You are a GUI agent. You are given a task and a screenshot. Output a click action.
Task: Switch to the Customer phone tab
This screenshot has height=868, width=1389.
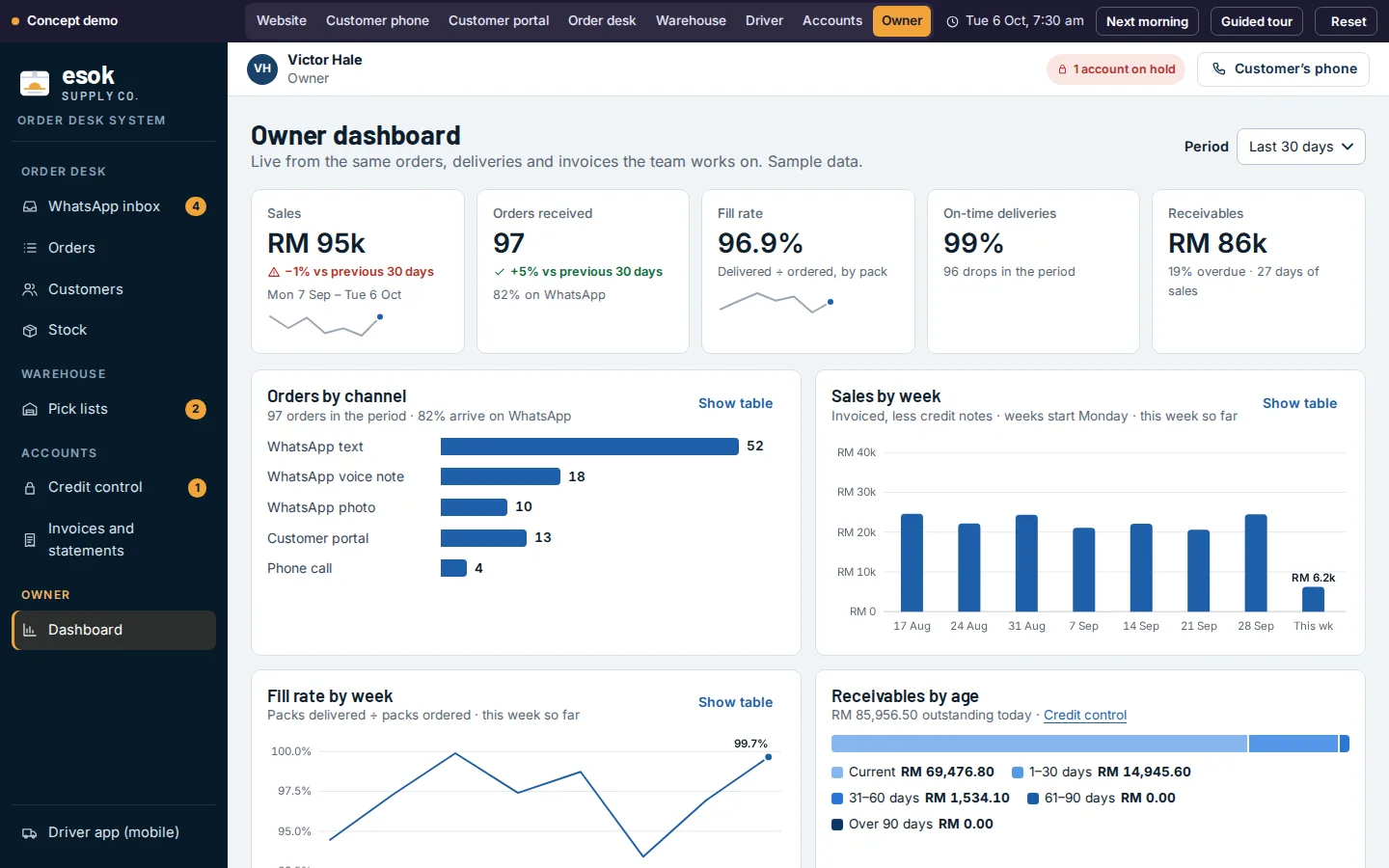tap(377, 20)
